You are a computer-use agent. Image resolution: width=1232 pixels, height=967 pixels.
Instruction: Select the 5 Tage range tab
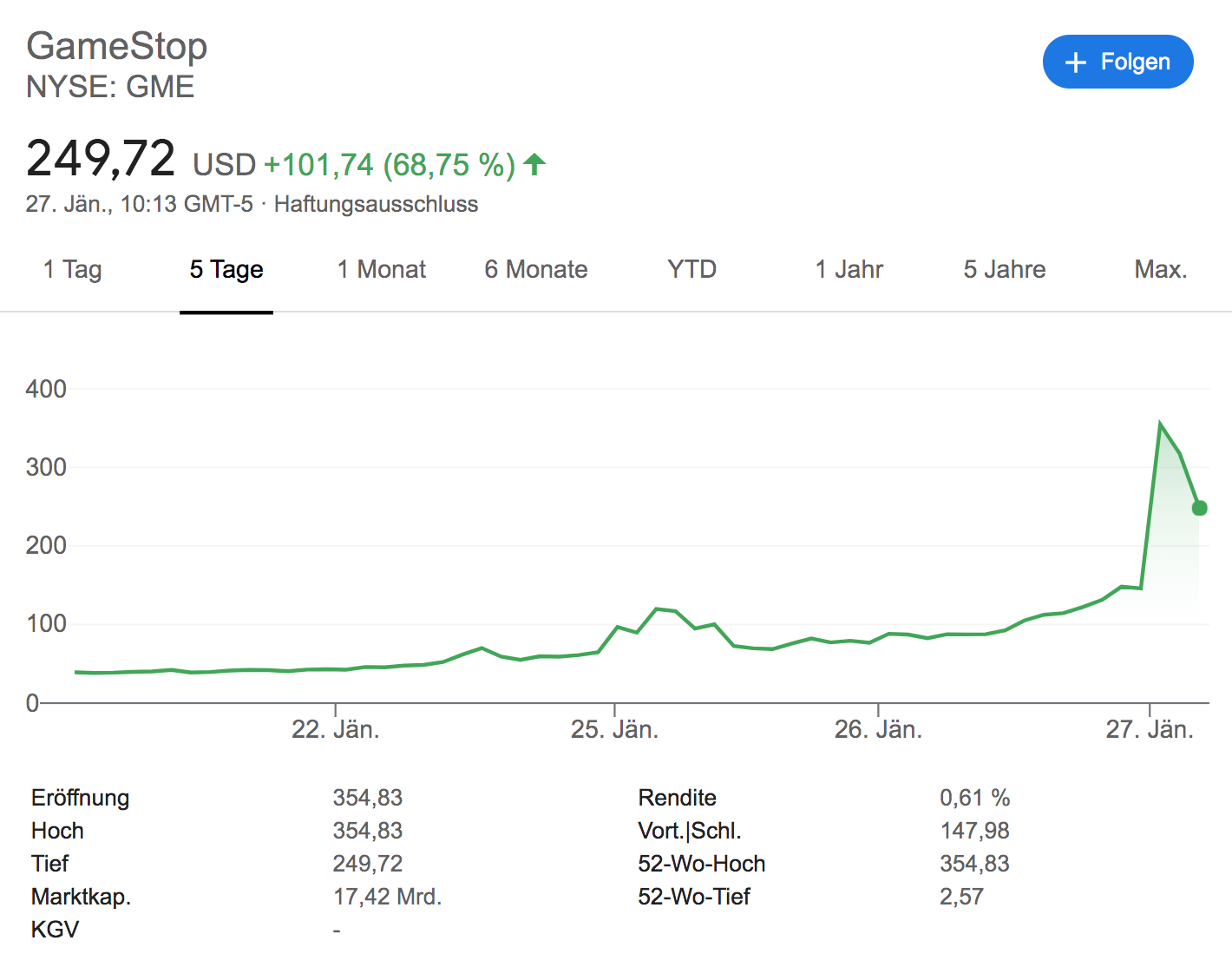pyautogui.click(x=226, y=270)
